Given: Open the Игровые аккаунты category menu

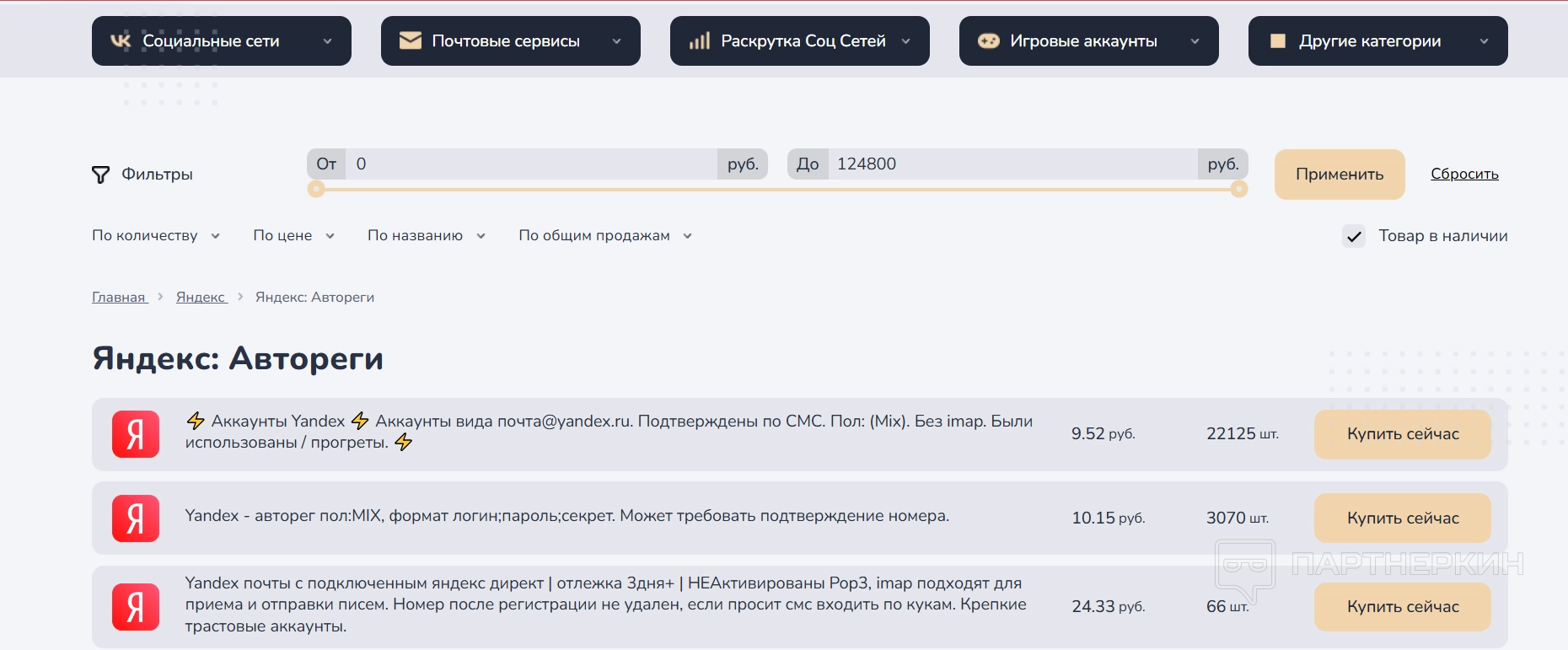Looking at the screenshot, I should point(1088,40).
